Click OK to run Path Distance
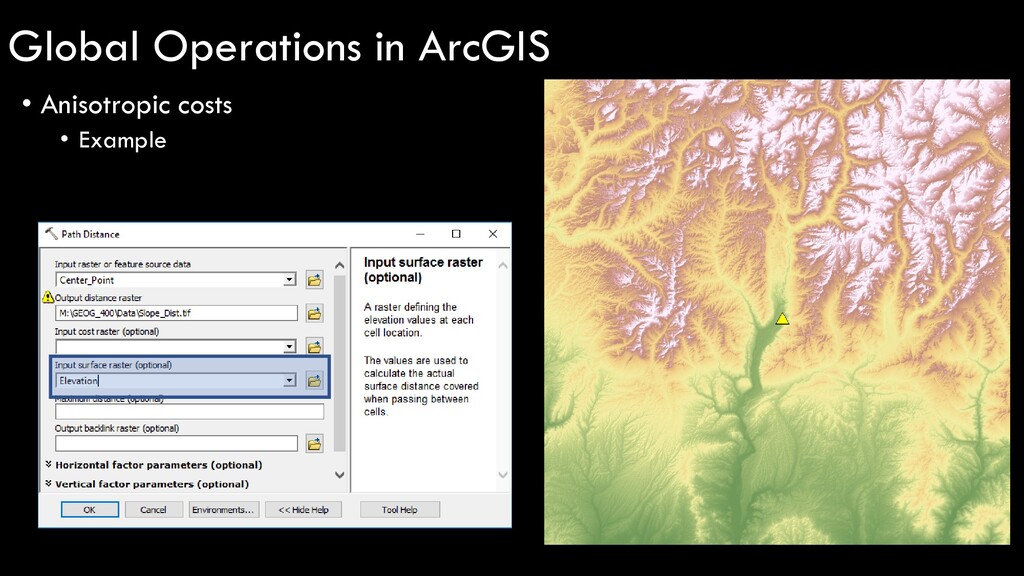The height and width of the screenshot is (576, 1024). click(90, 509)
